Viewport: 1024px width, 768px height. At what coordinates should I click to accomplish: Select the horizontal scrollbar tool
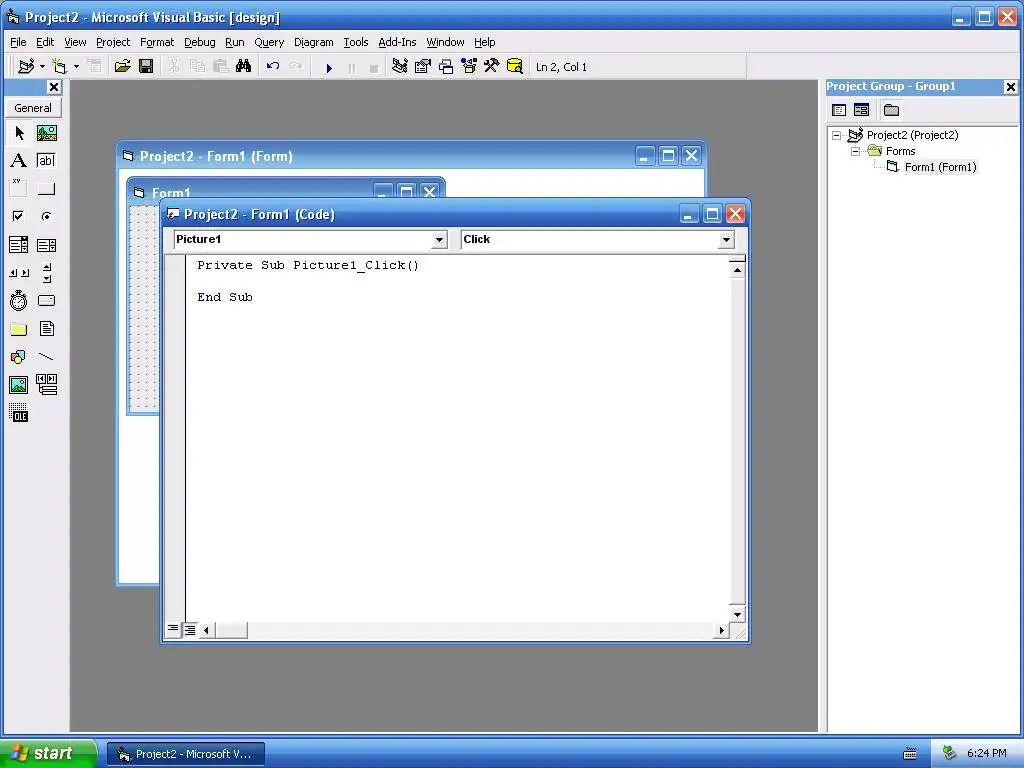(19, 273)
